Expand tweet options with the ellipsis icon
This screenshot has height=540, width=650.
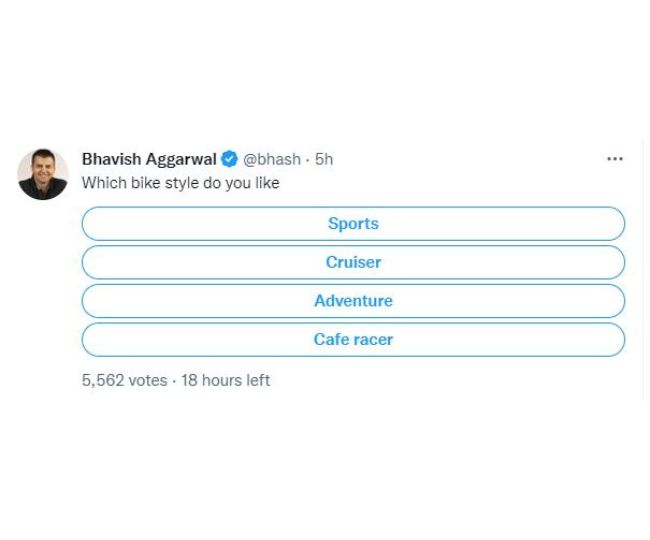coord(614,159)
